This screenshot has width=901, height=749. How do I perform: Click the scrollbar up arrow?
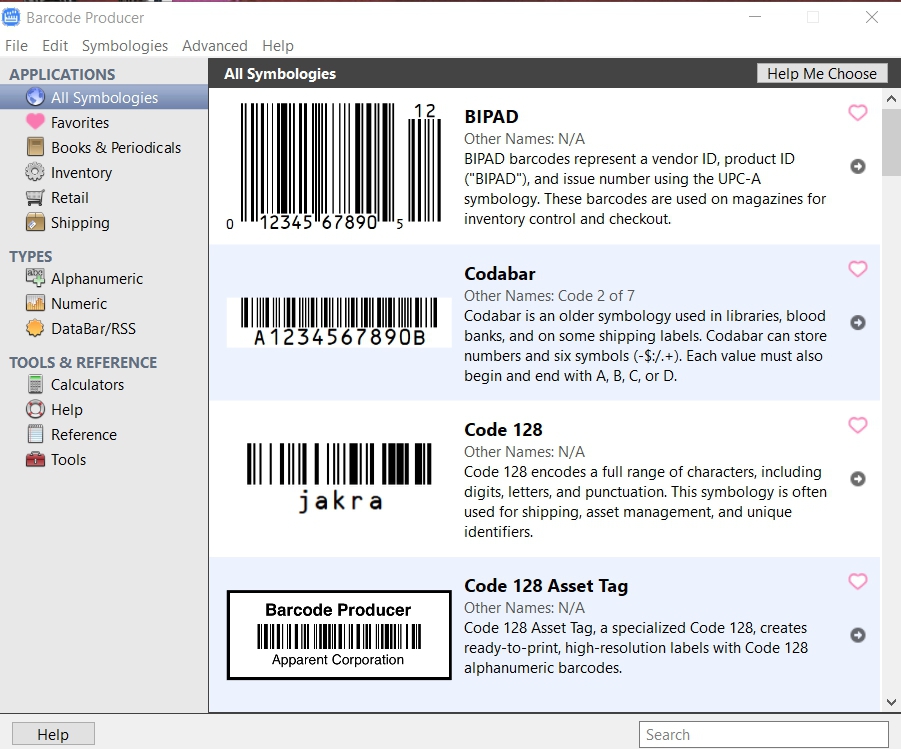tap(891, 98)
